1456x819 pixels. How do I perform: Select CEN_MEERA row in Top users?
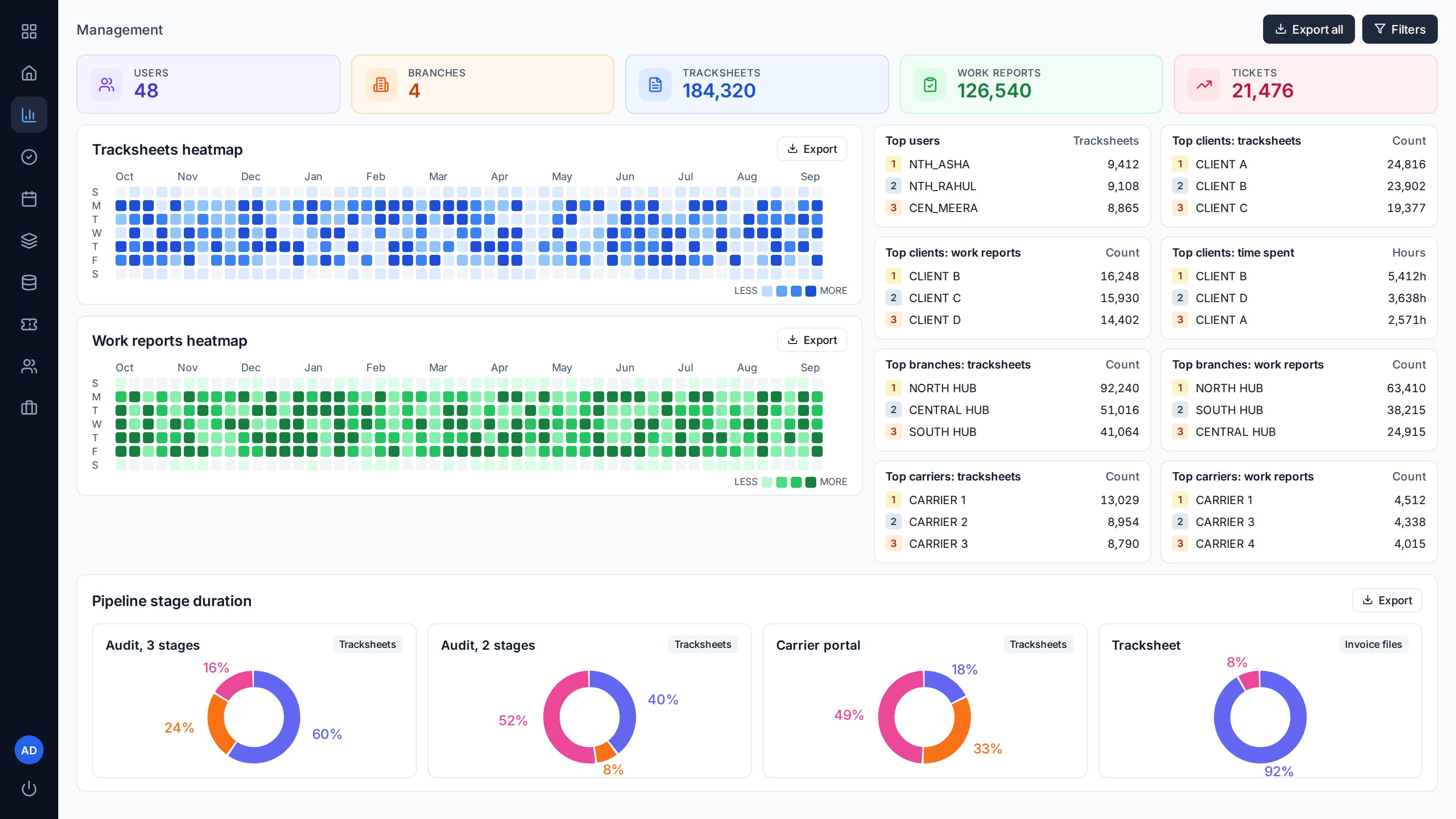click(1012, 208)
